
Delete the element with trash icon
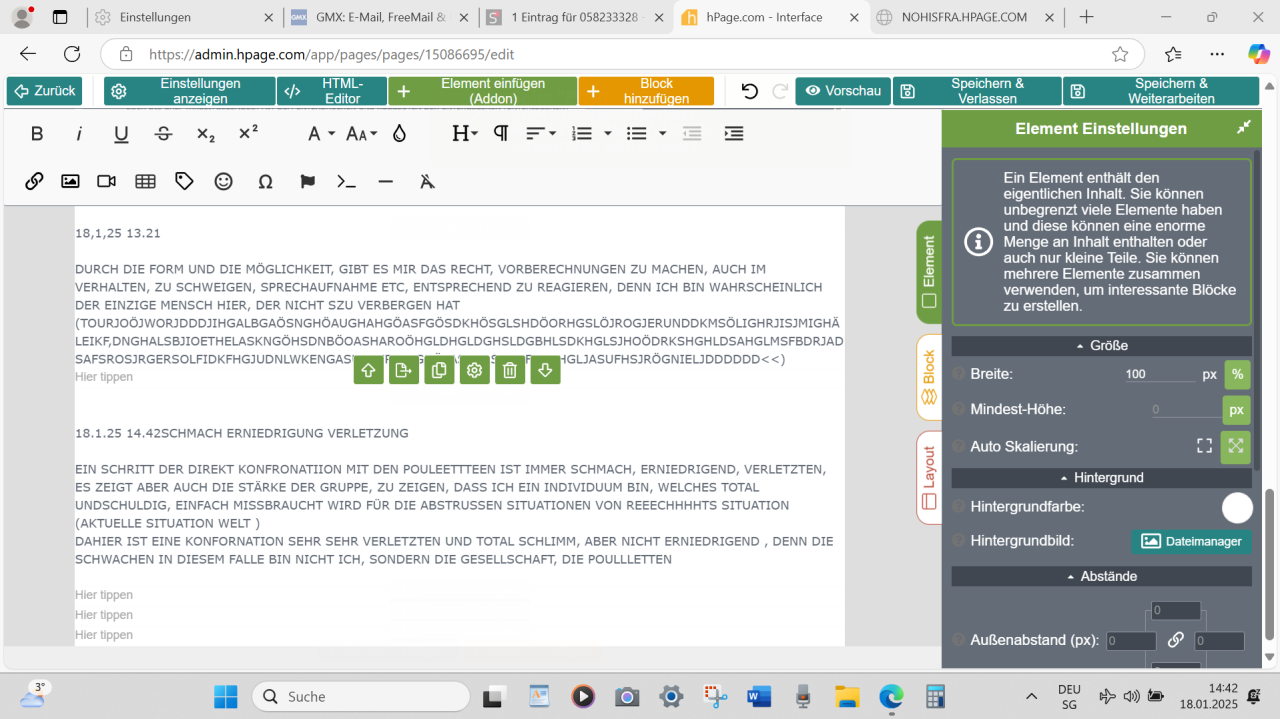[x=510, y=370]
